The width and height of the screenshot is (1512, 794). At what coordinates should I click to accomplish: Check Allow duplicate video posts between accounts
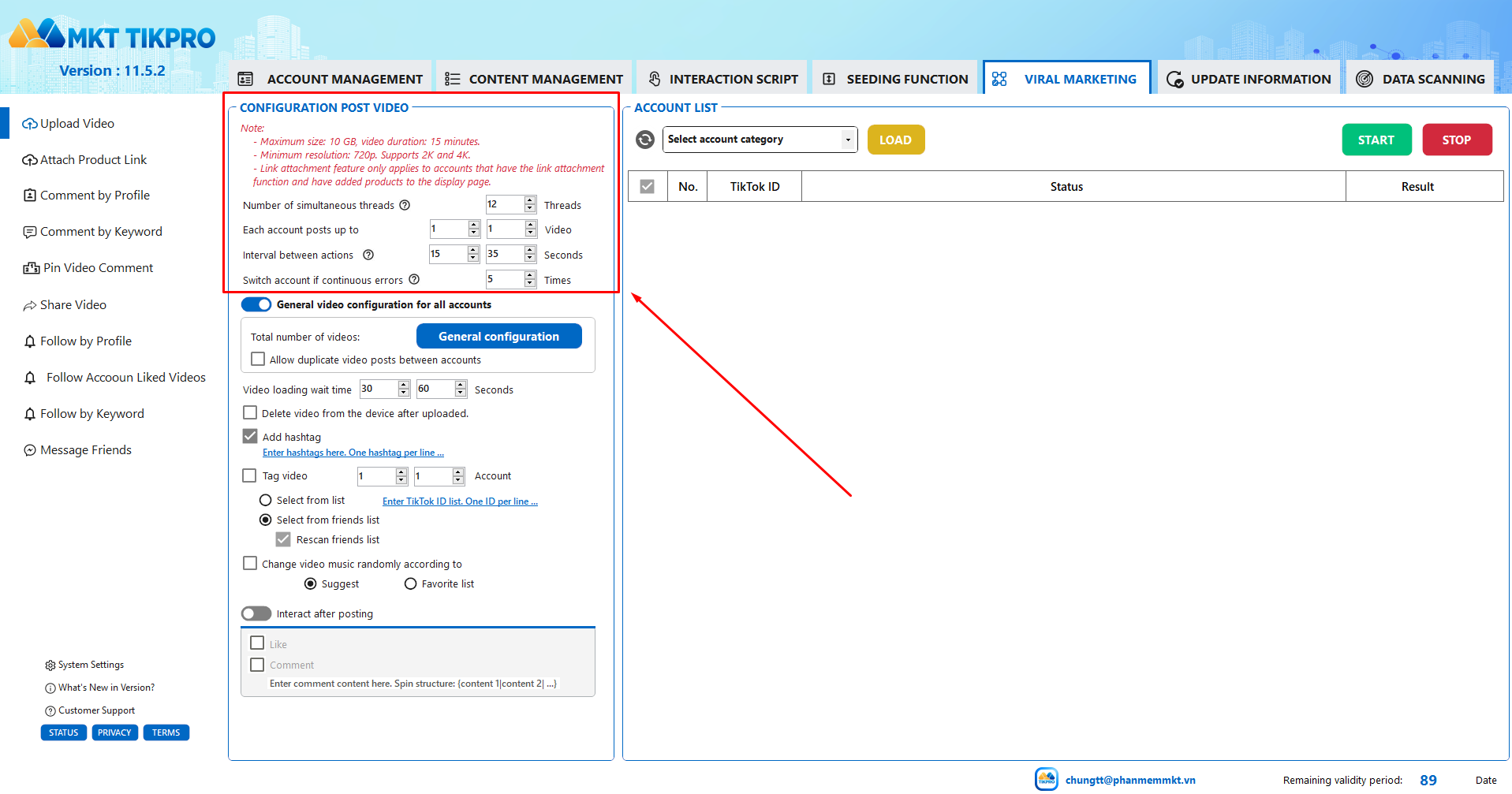[258, 359]
